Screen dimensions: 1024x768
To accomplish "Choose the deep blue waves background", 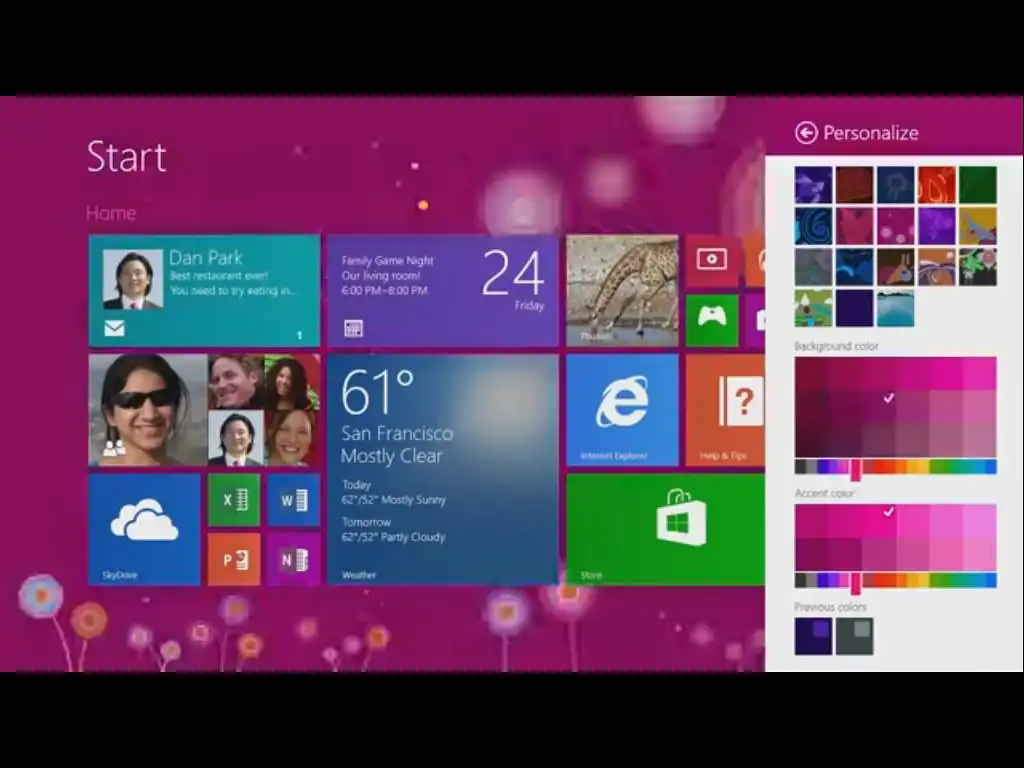I will 854,267.
